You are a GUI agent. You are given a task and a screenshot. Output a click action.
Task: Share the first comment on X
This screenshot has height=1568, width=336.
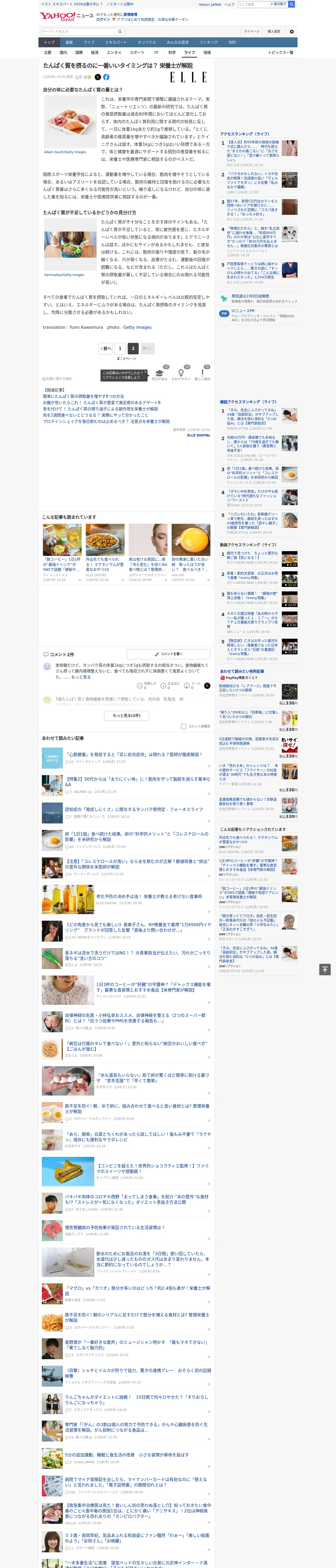click(207, 686)
